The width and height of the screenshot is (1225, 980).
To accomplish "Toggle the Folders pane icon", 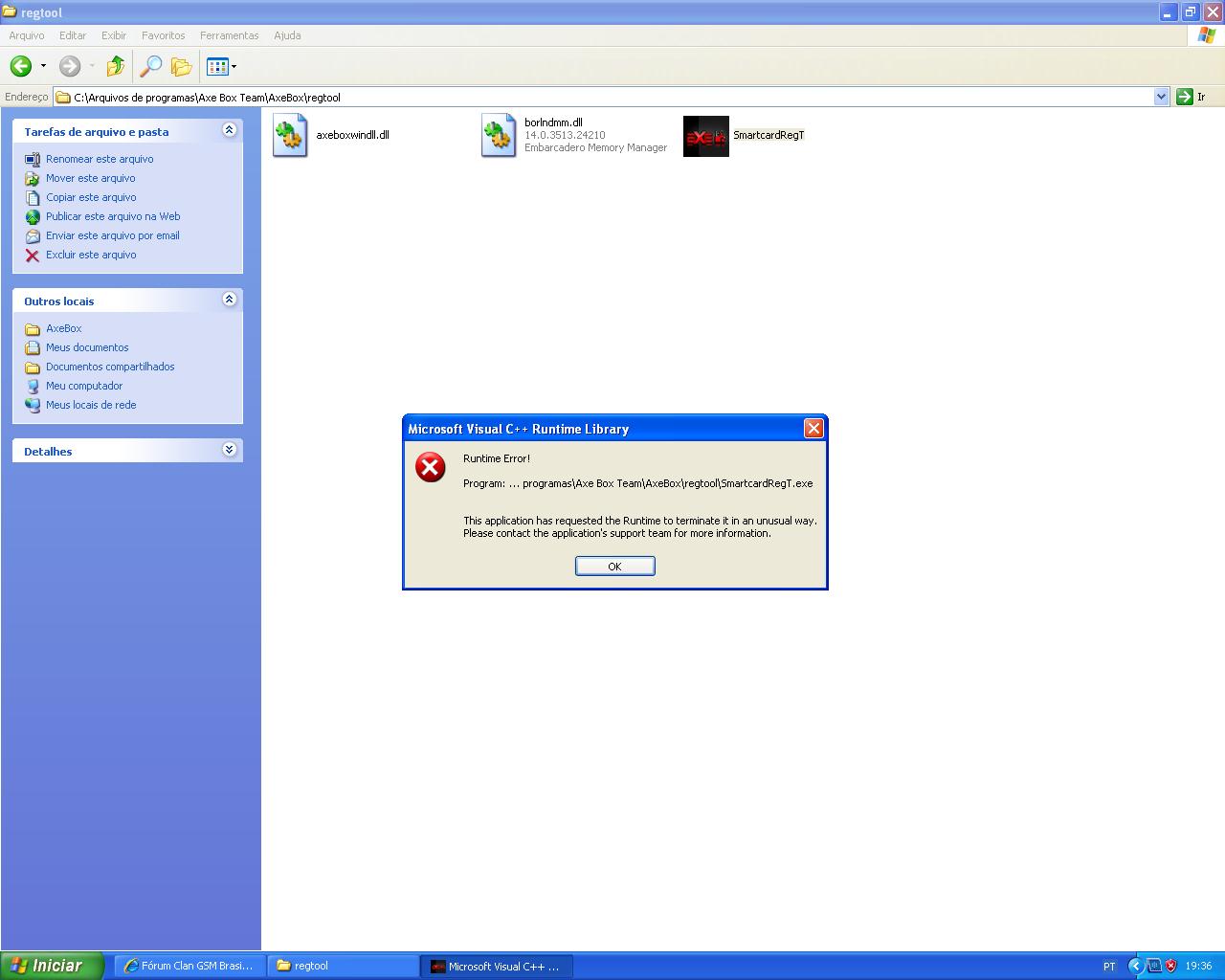I will tap(181, 66).
